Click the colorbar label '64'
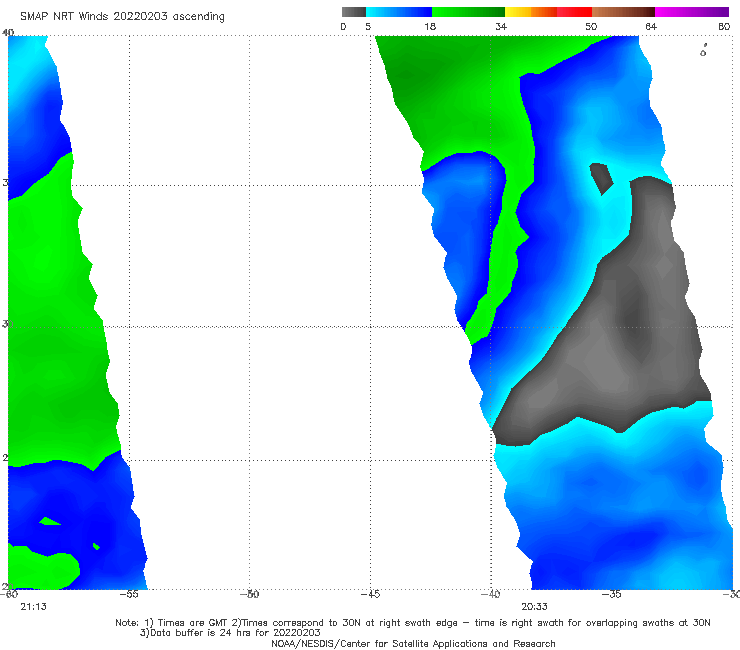The height and width of the screenshot is (650, 740). (x=651, y=26)
